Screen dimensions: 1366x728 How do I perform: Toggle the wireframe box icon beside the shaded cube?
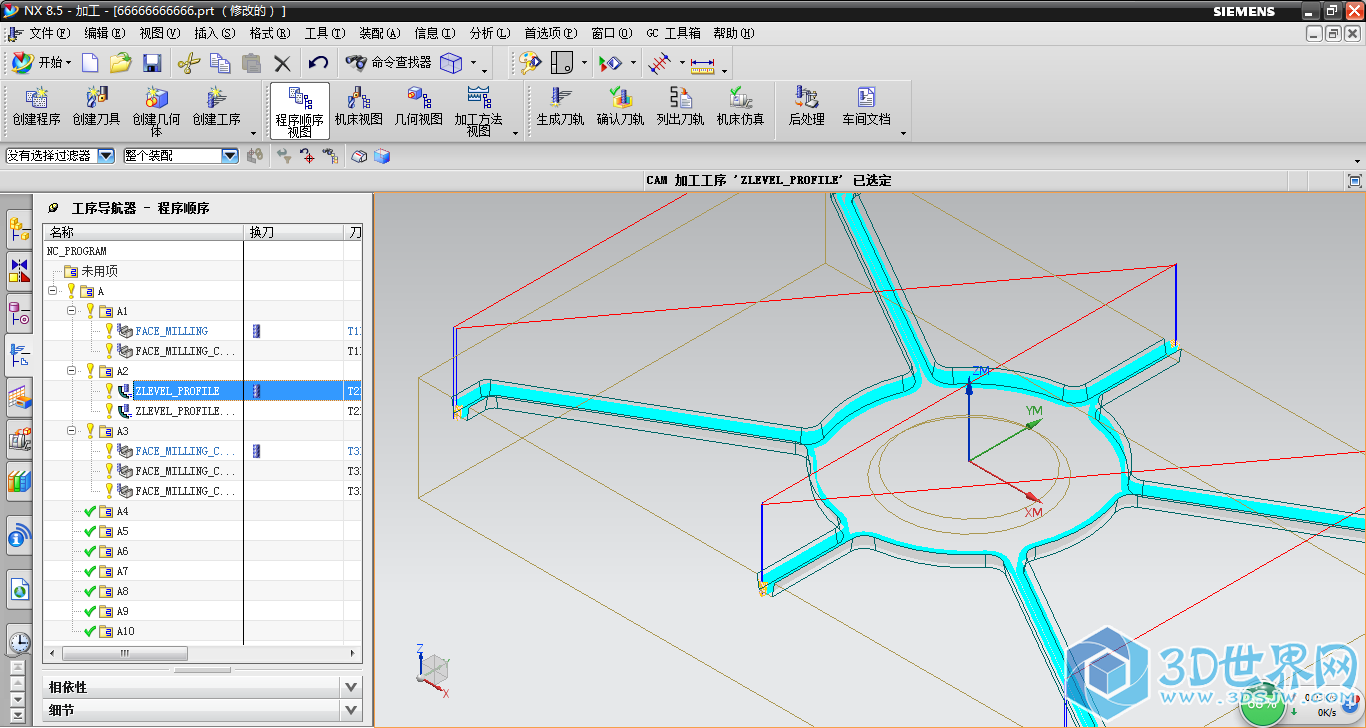tap(360, 156)
